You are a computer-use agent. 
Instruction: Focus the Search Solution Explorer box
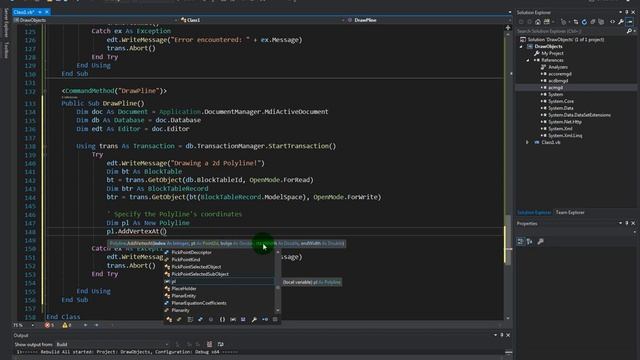pyautogui.click(x=570, y=31)
